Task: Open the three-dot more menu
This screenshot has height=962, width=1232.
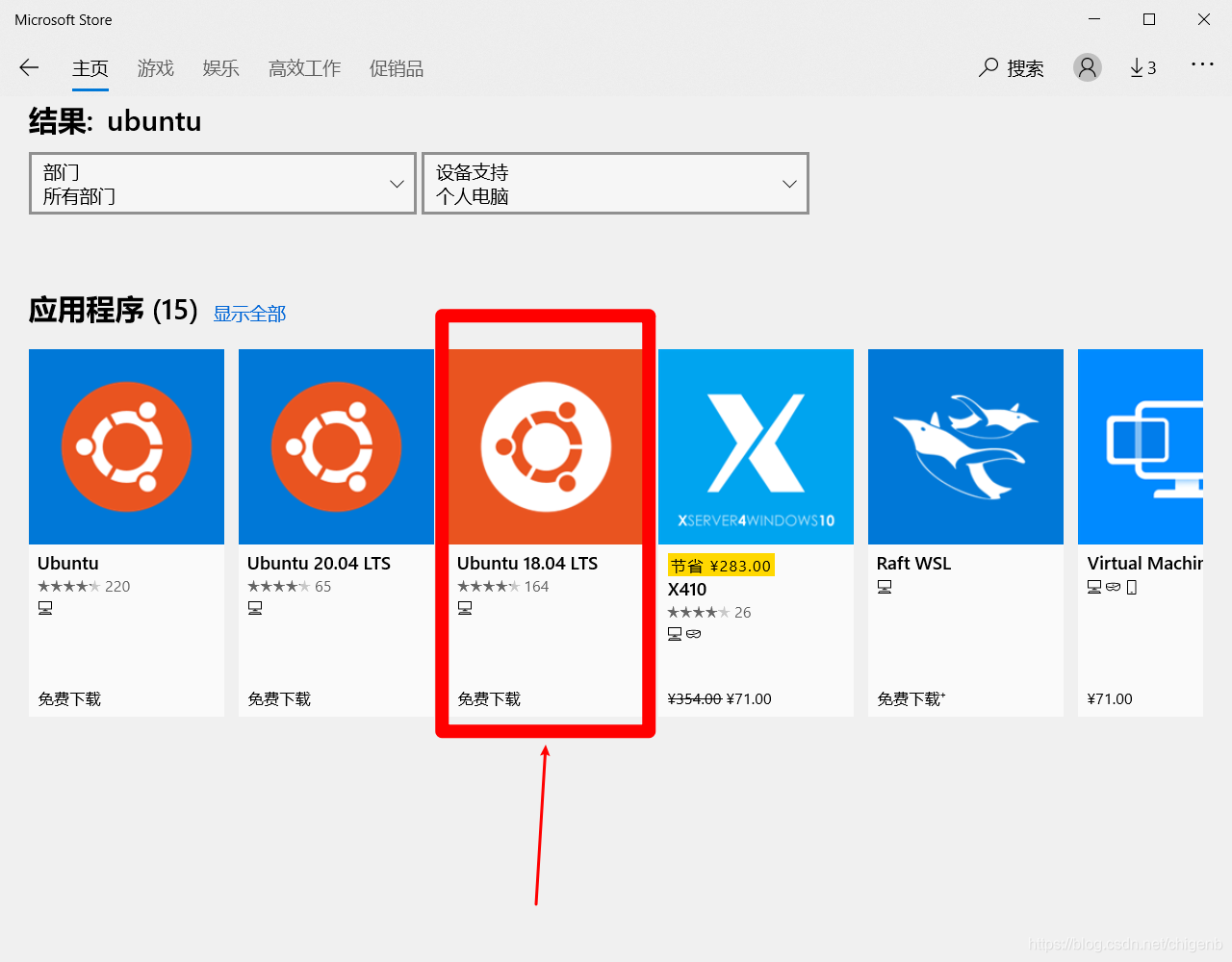Action: [x=1202, y=64]
